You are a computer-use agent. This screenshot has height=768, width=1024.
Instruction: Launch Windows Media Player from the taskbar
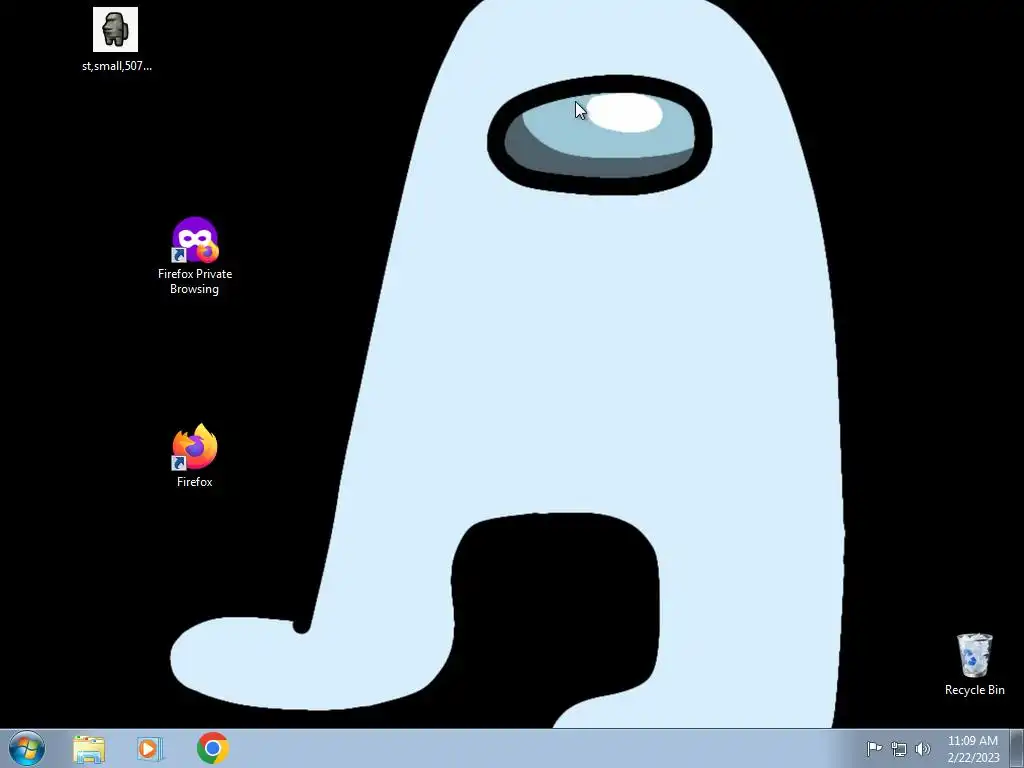pyautogui.click(x=150, y=748)
